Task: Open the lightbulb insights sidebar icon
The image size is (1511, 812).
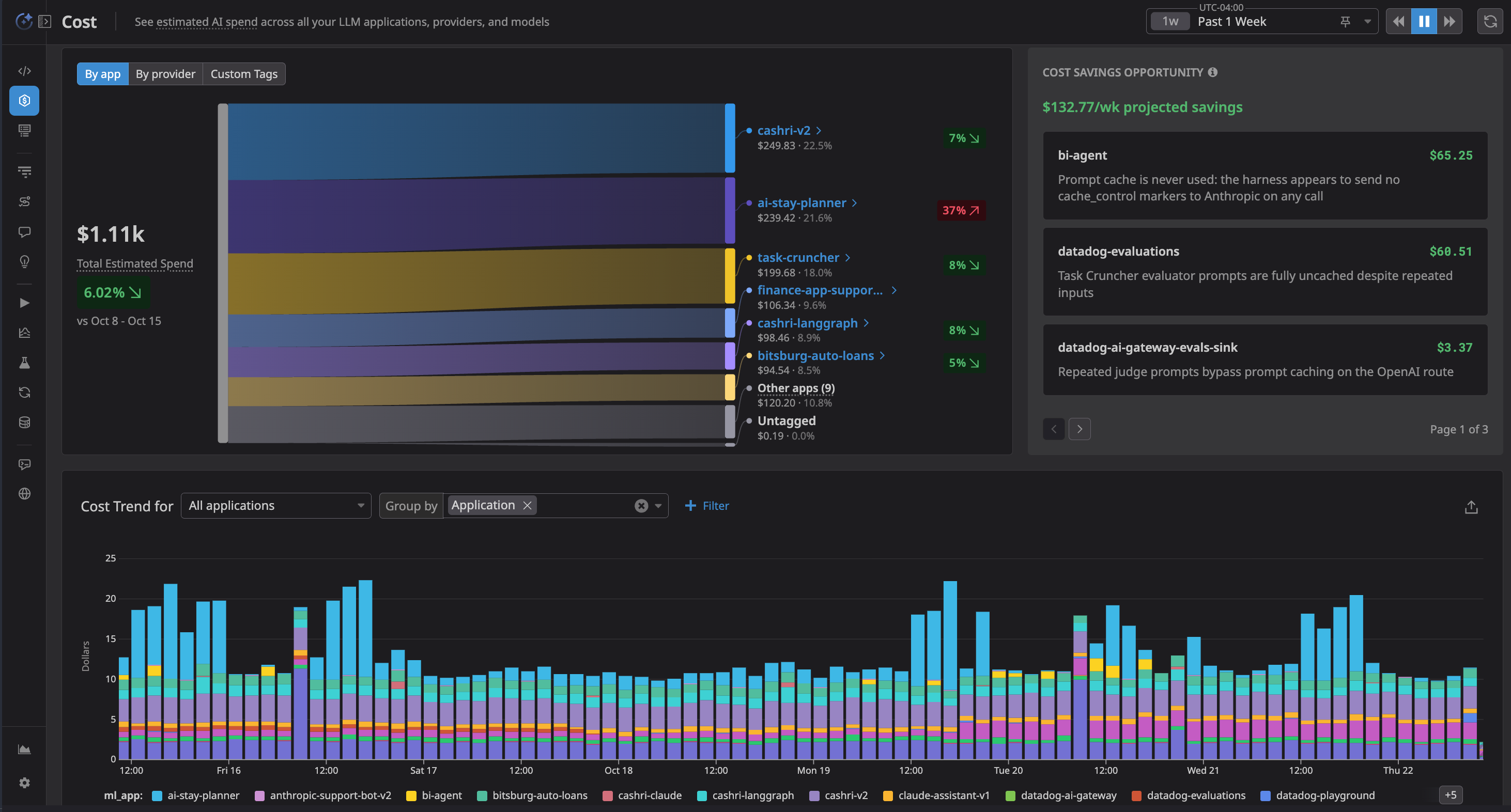Action: [x=24, y=261]
